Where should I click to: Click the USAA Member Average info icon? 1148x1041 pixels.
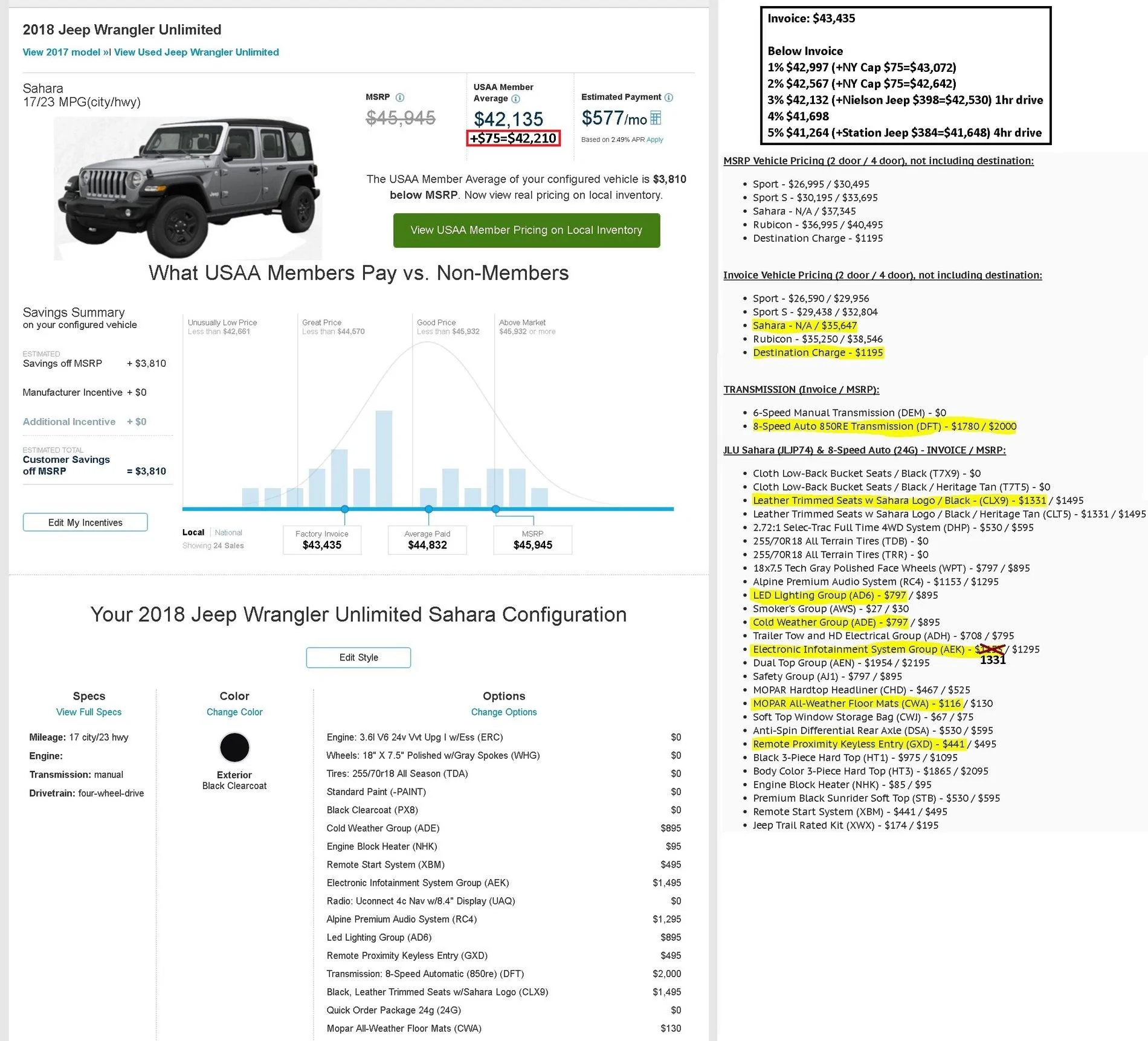(x=515, y=99)
